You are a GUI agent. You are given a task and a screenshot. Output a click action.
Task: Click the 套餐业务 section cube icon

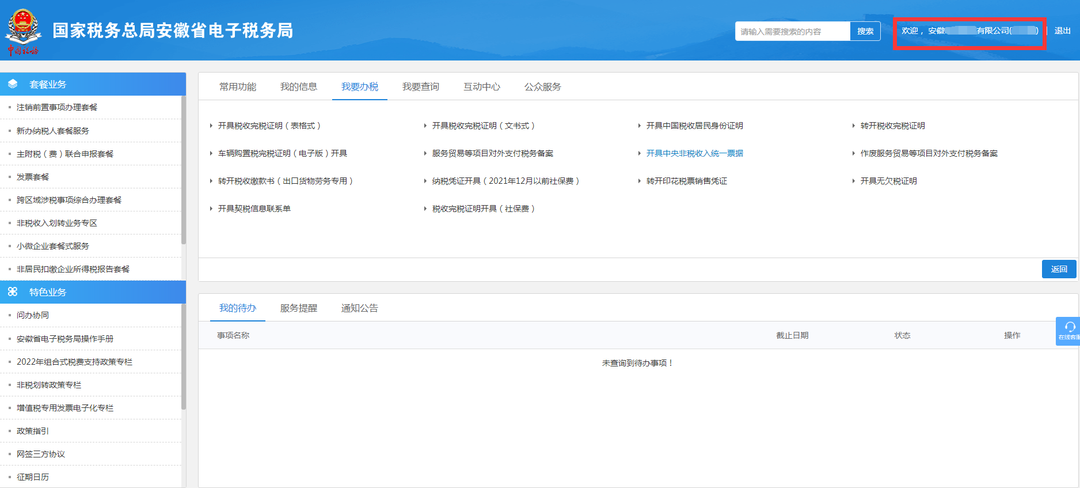12,84
